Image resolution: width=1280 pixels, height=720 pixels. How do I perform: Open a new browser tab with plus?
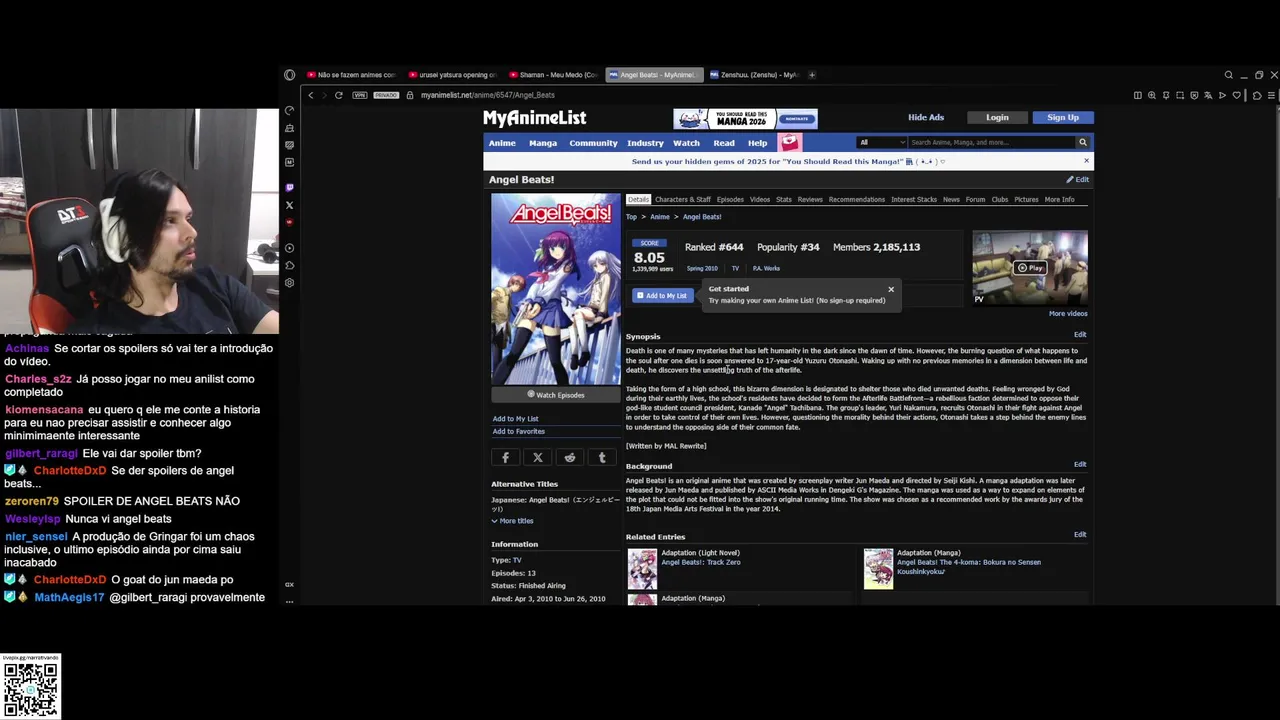point(812,75)
